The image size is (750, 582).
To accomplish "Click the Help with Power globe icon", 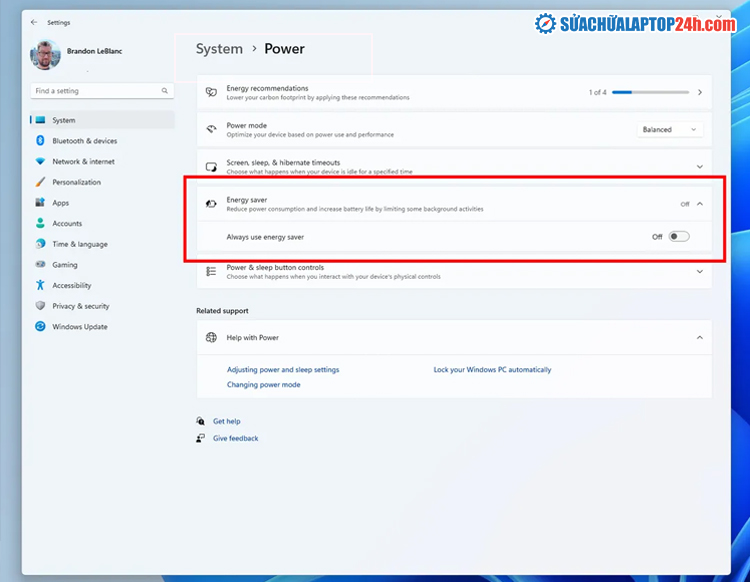I will [211, 337].
